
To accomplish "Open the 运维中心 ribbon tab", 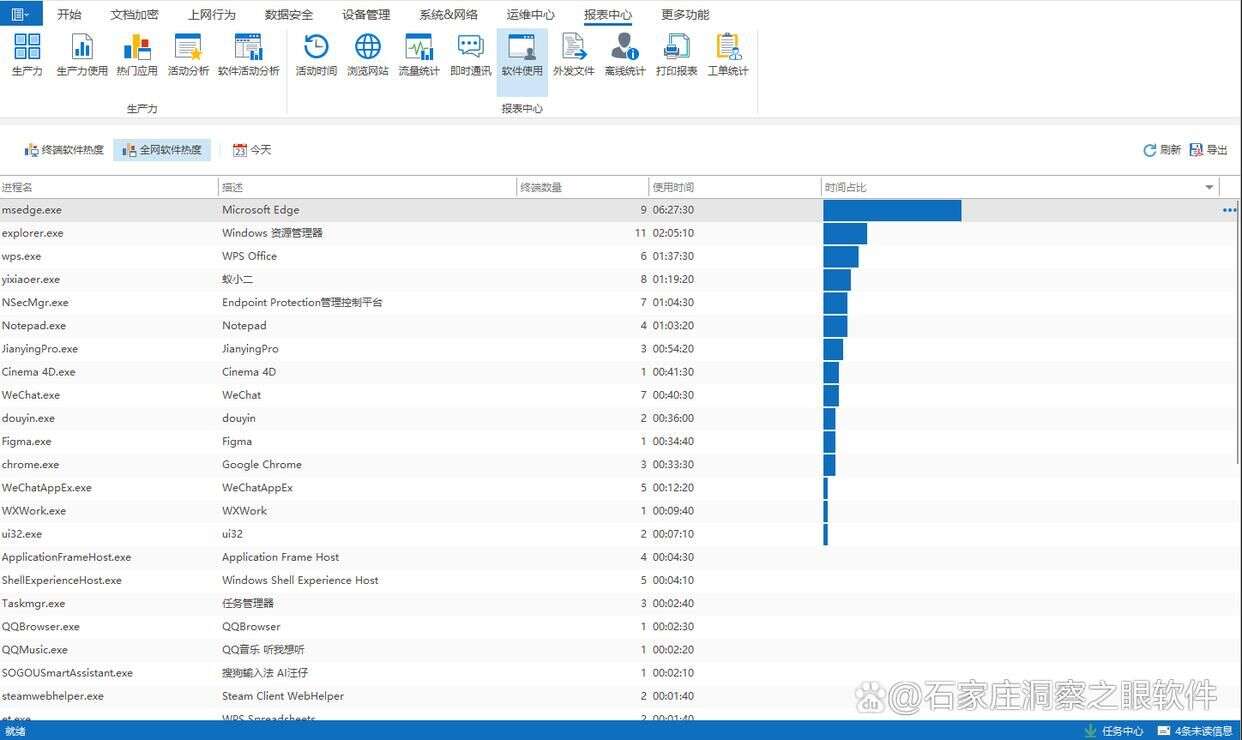I will point(530,15).
